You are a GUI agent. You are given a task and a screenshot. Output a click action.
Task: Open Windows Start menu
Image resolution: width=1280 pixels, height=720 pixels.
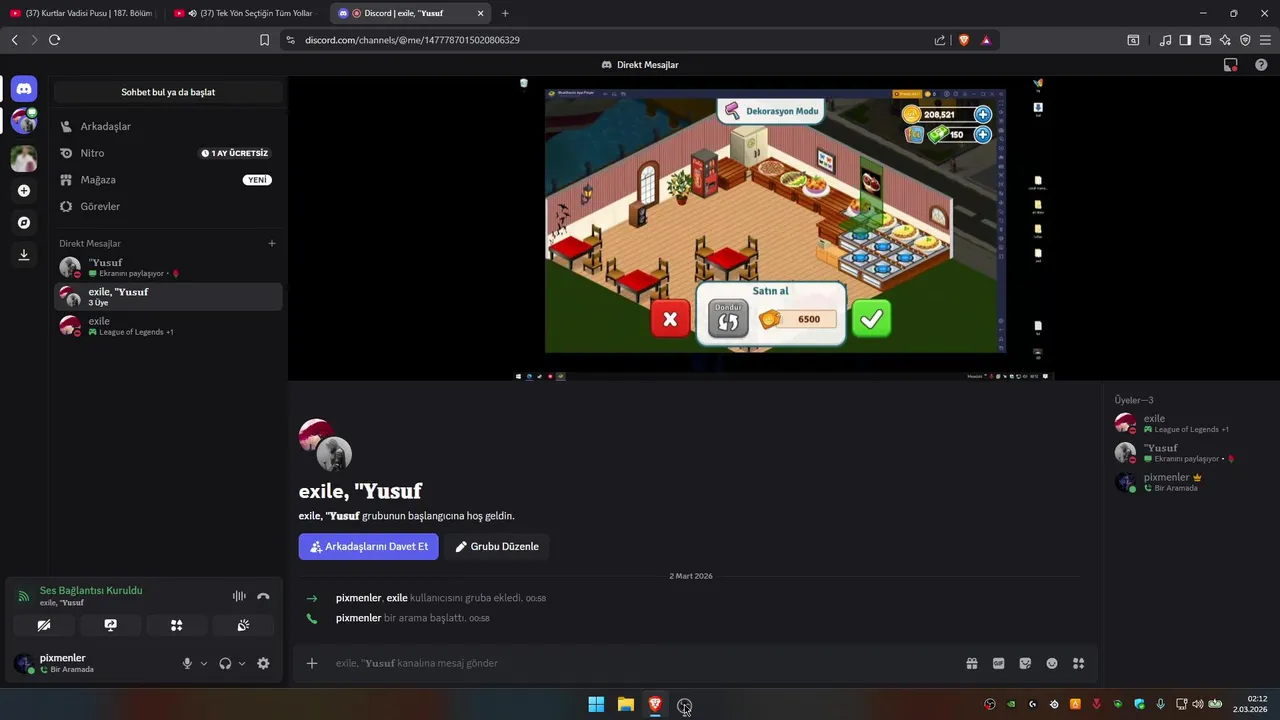pos(596,705)
